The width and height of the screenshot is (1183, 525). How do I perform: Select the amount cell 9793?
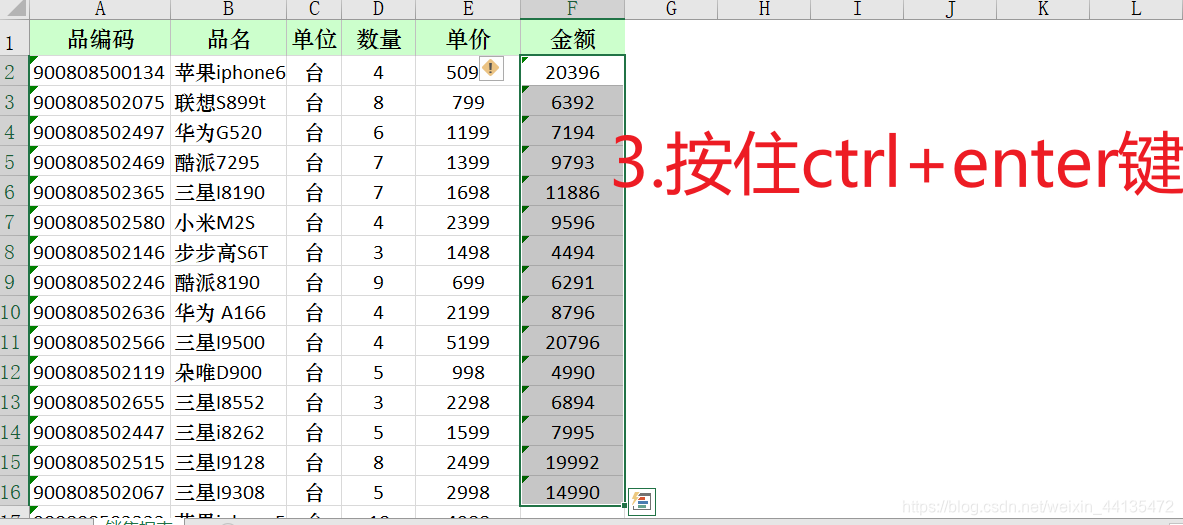point(573,161)
